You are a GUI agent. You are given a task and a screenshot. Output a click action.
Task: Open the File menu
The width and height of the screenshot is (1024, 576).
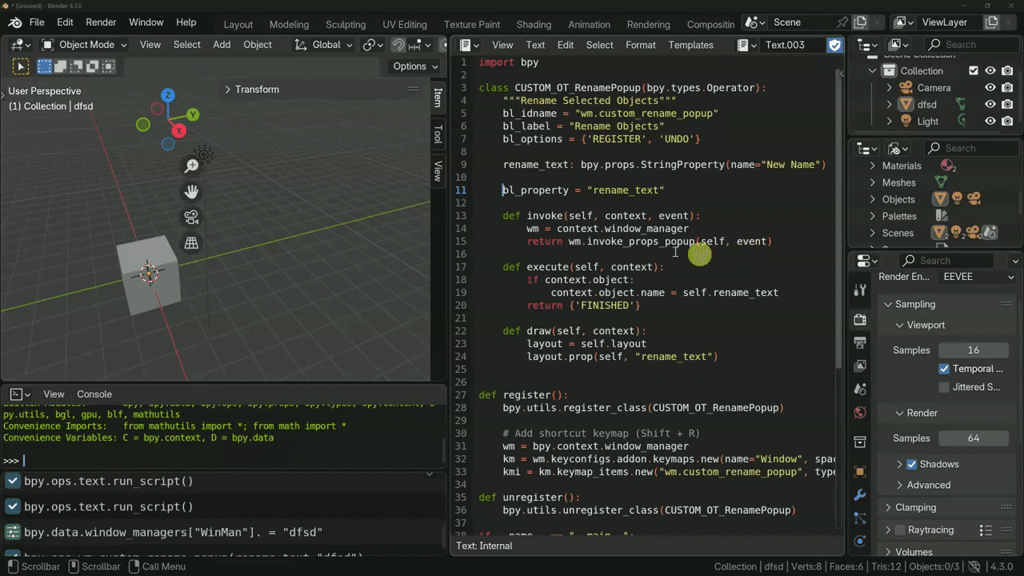[37, 22]
